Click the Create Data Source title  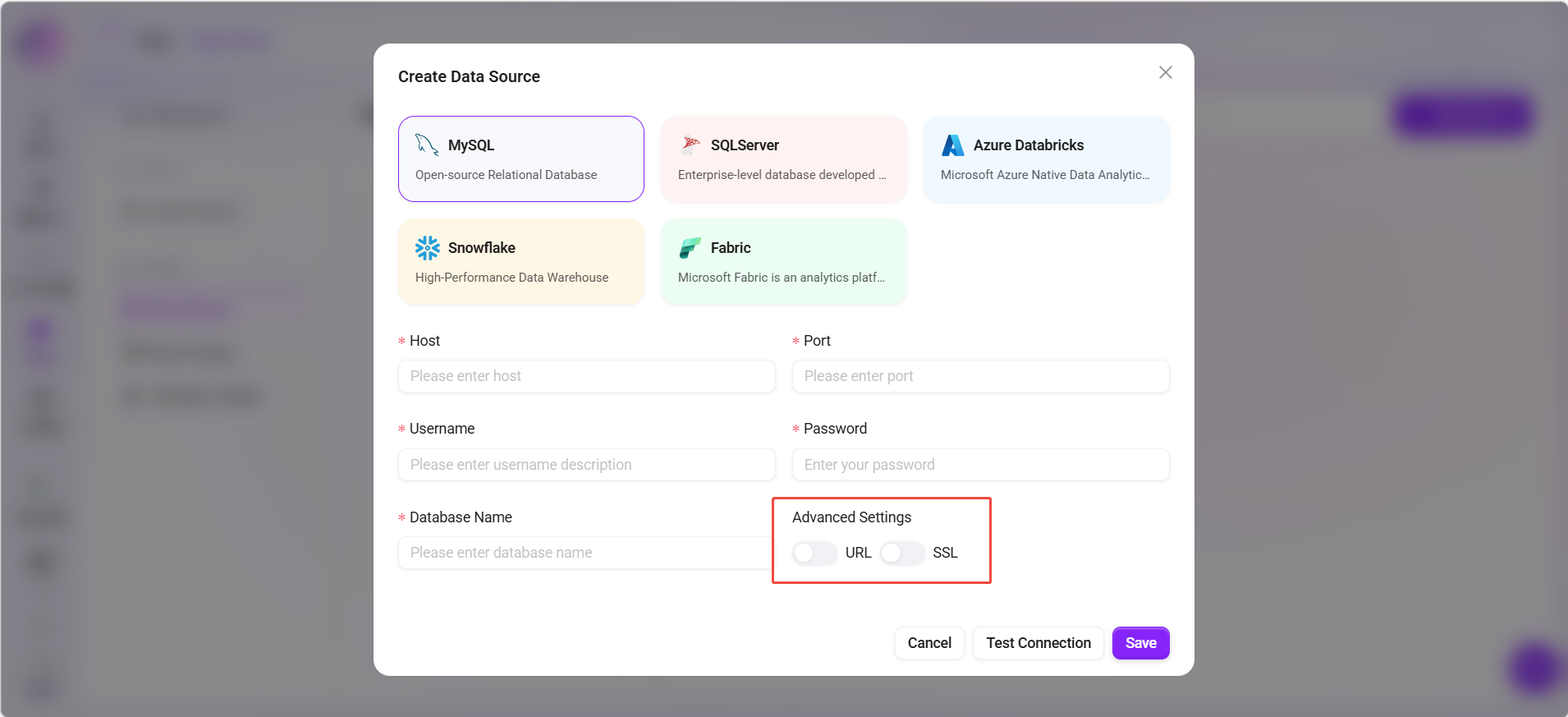click(469, 76)
